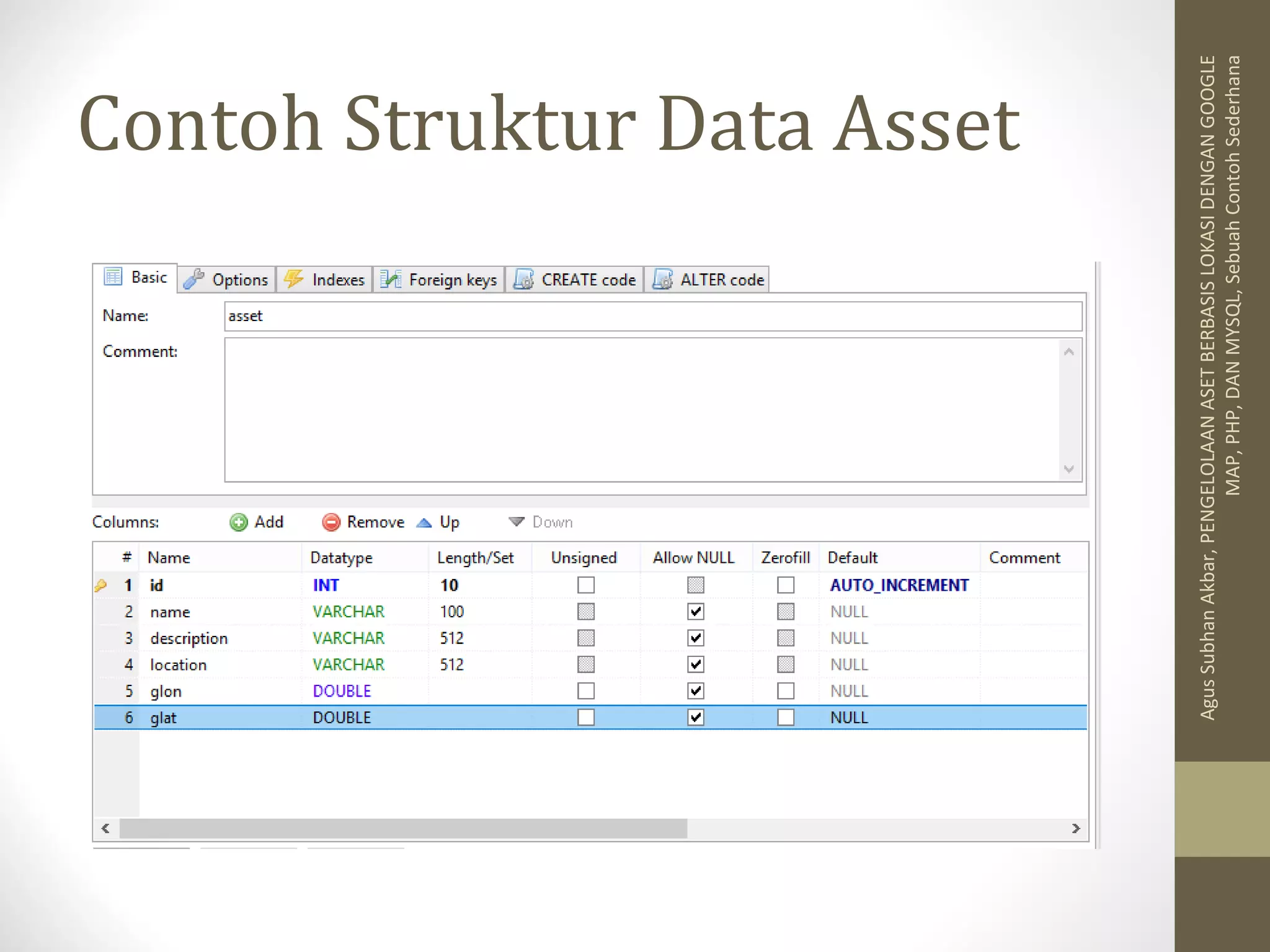Image resolution: width=1270 pixels, height=952 pixels.
Task: Click the Foreign keys tab icon
Action: click(391, 280)
